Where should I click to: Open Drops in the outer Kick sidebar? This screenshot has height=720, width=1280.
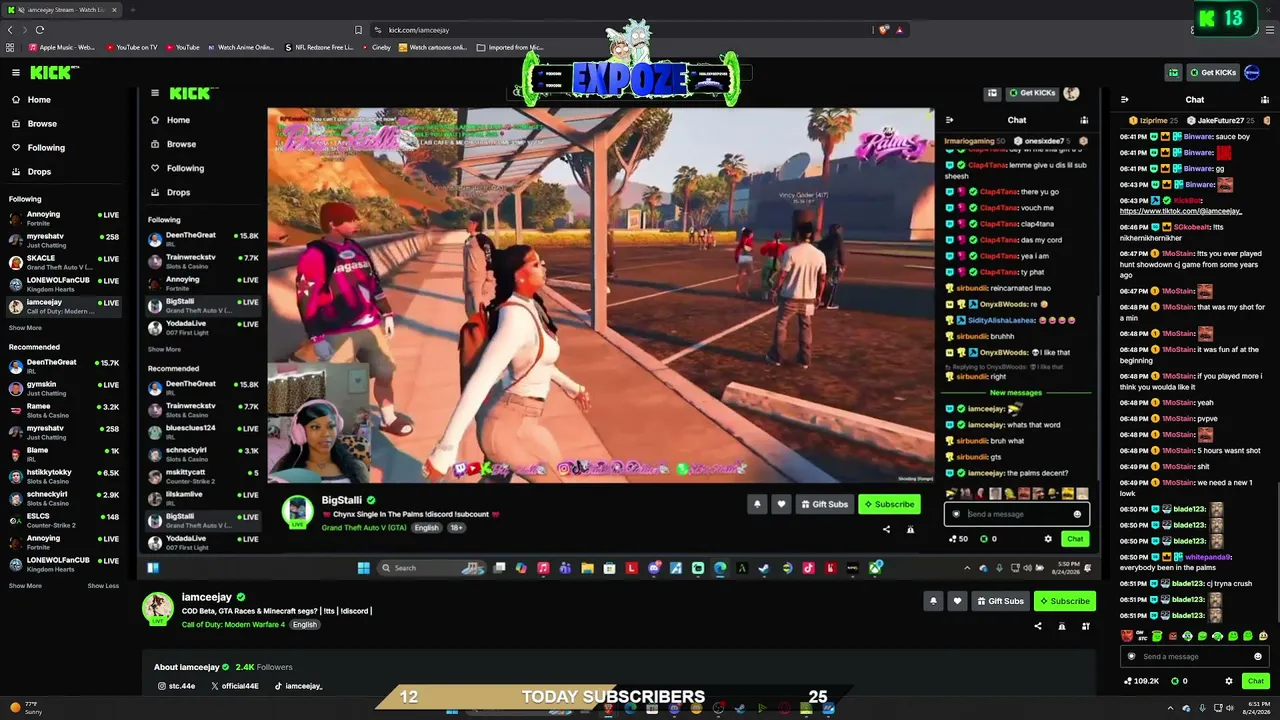click(39, 172)
